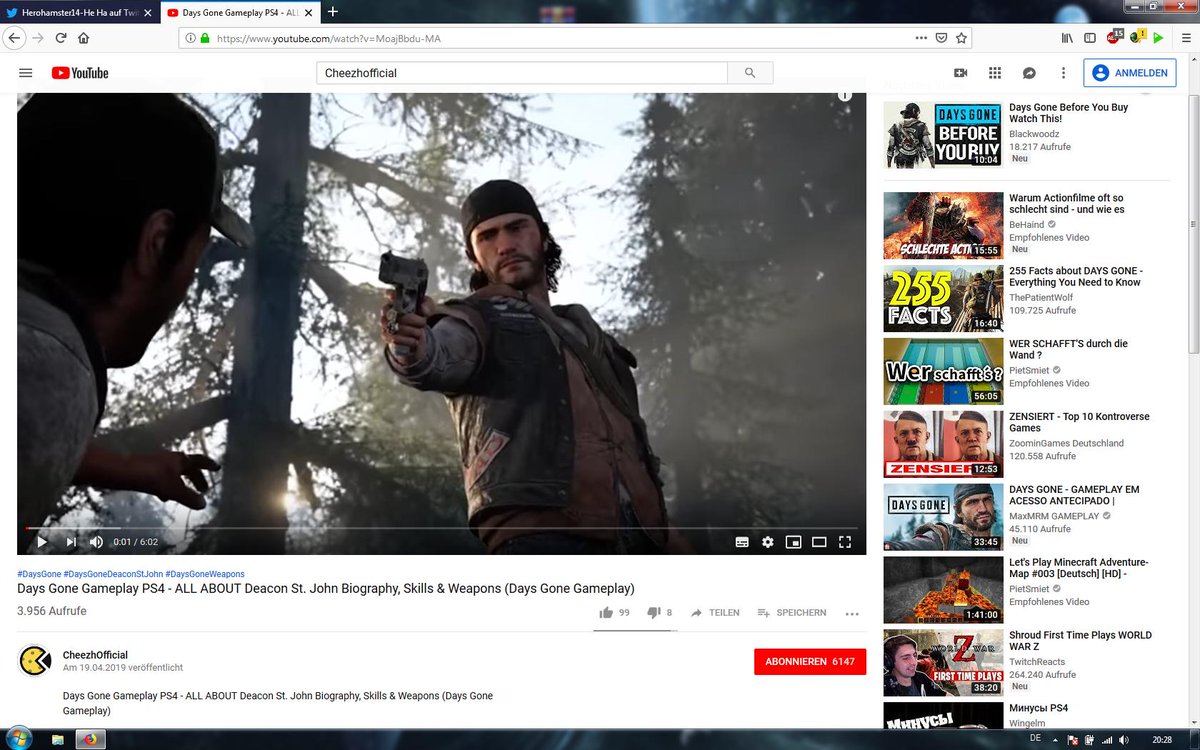The width and height of the screenshot is (1200, 750).
Task: Click the search magnifier button
Action: click(x=750, y=73)
